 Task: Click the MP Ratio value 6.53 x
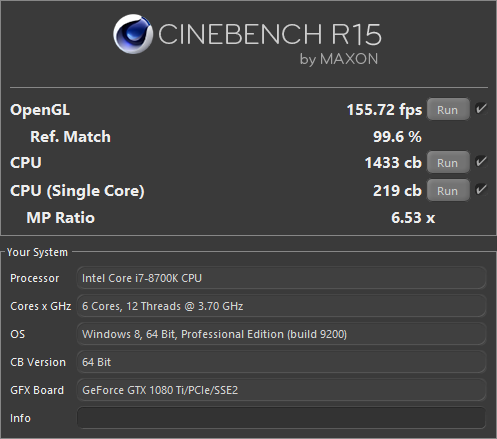coord(413,218)
